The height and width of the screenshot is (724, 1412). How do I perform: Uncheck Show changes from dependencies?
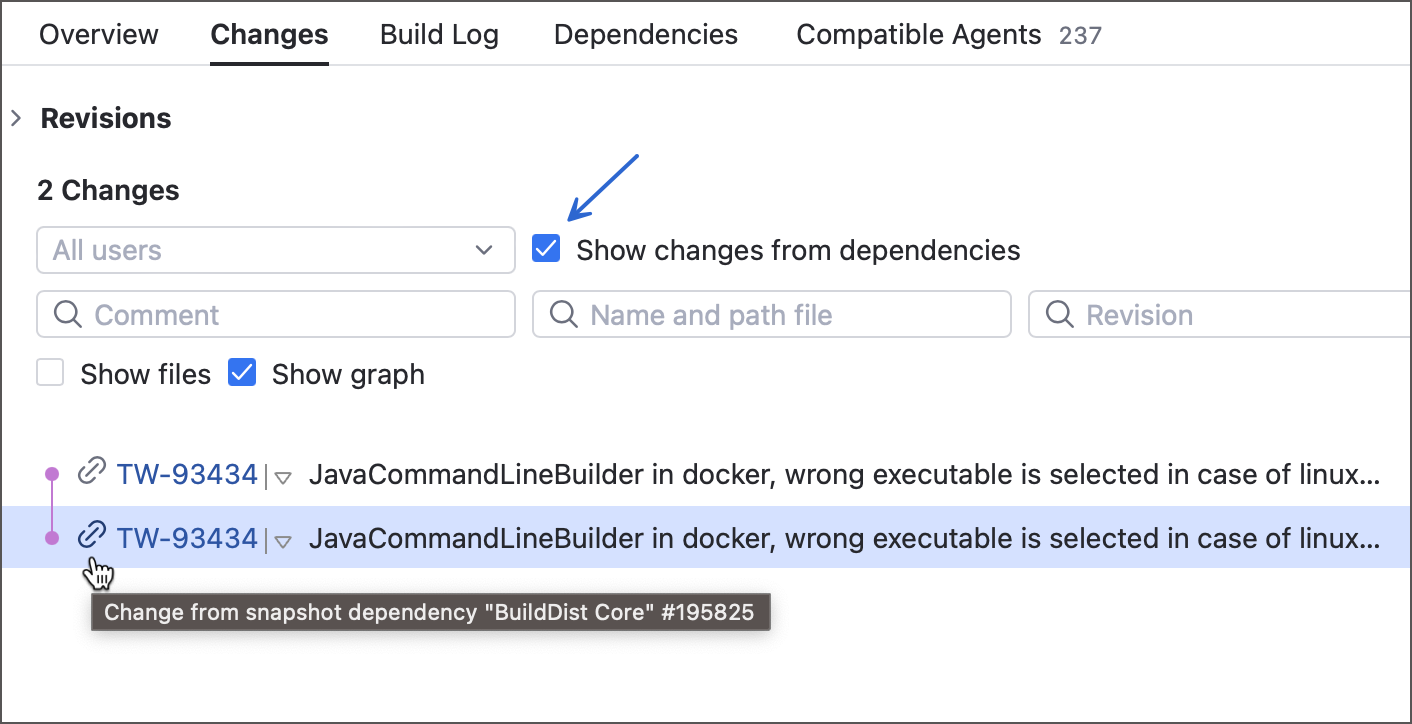pyautogui.click(x=545, y=248)
